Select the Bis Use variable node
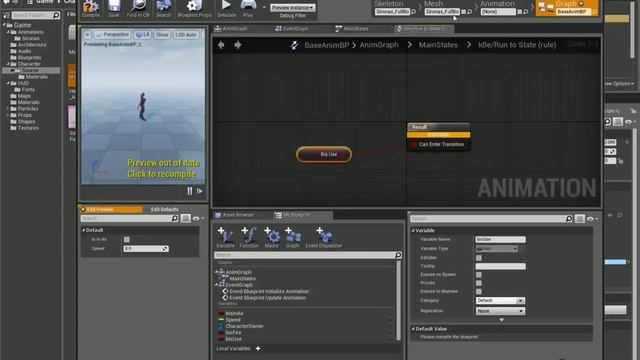This screenshot has width=640, height=360. [324, 154]
